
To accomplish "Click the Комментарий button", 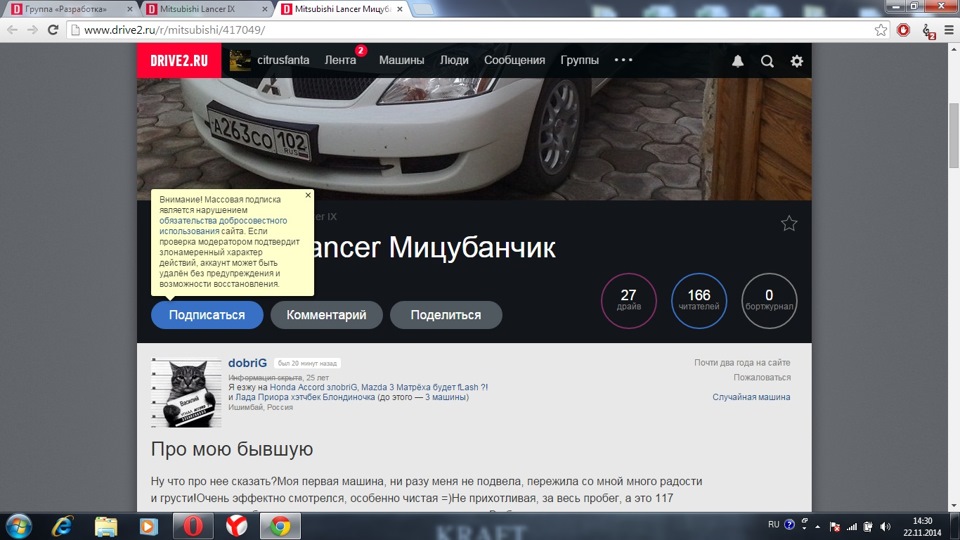I will pos(326,315).
